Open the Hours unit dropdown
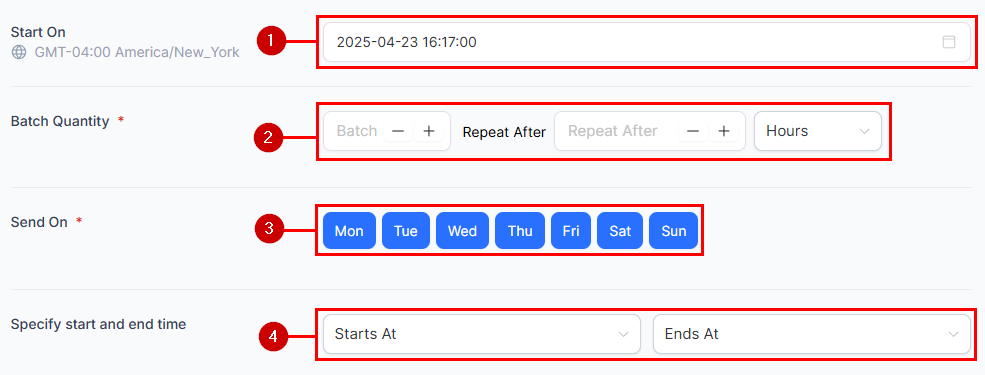The height and width of the screenshot is (375, 985). pyautogui.click(x=818, y=131)
